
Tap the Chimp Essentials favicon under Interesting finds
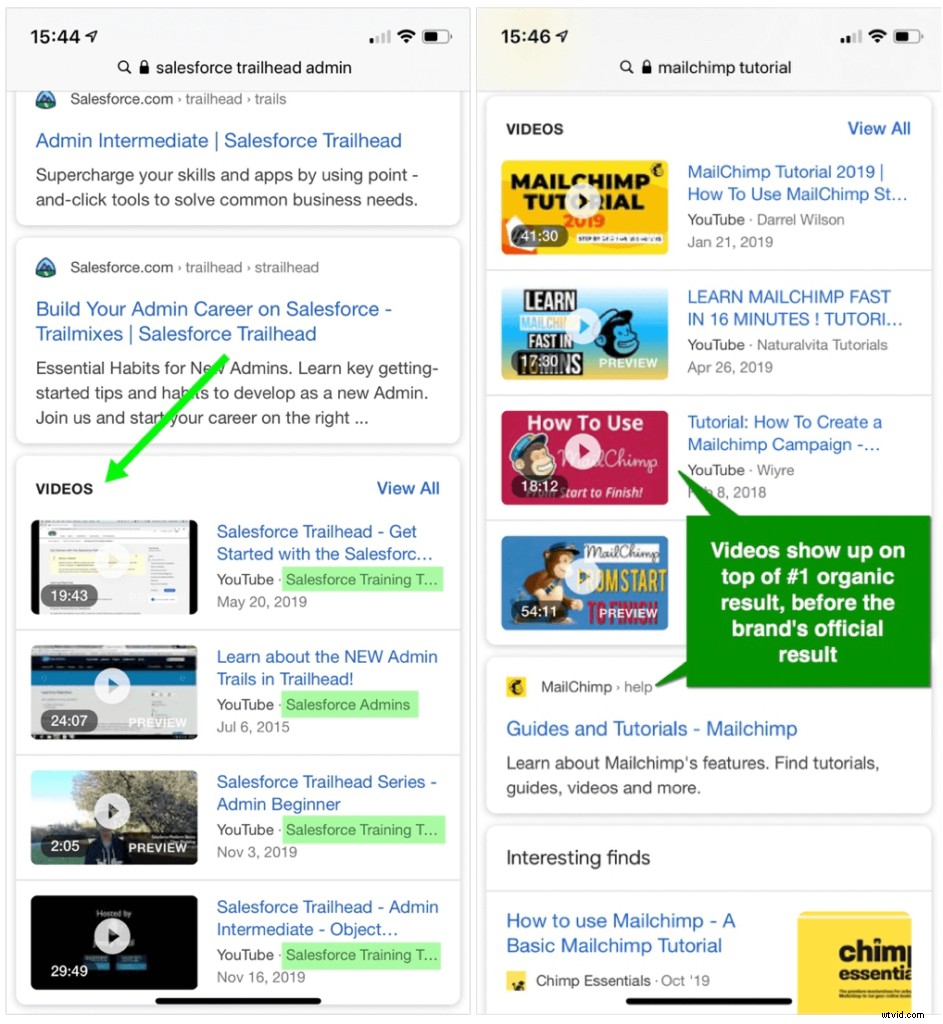point(516,982)
